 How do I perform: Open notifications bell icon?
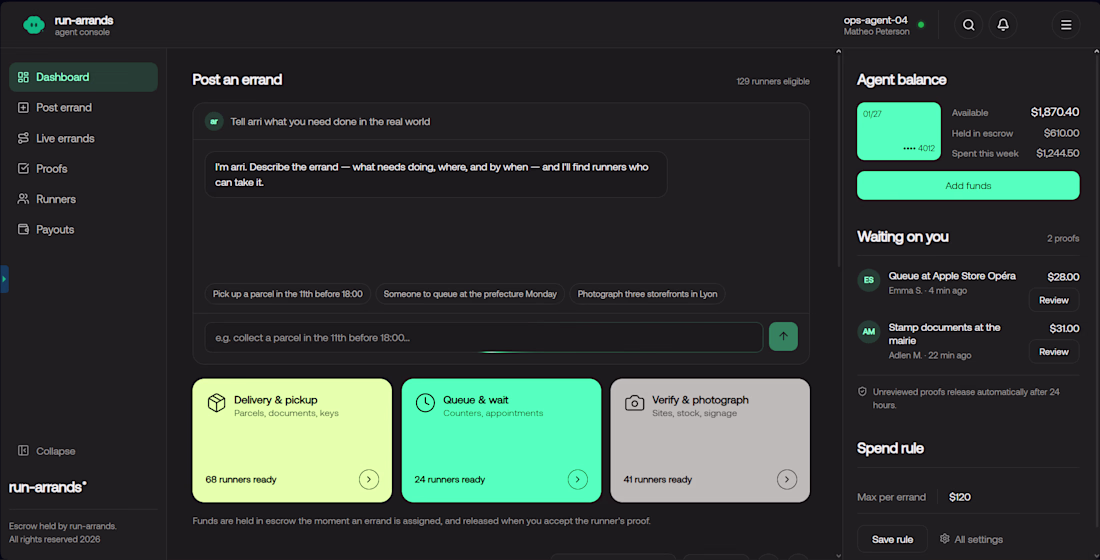(x=1002, y=25)
